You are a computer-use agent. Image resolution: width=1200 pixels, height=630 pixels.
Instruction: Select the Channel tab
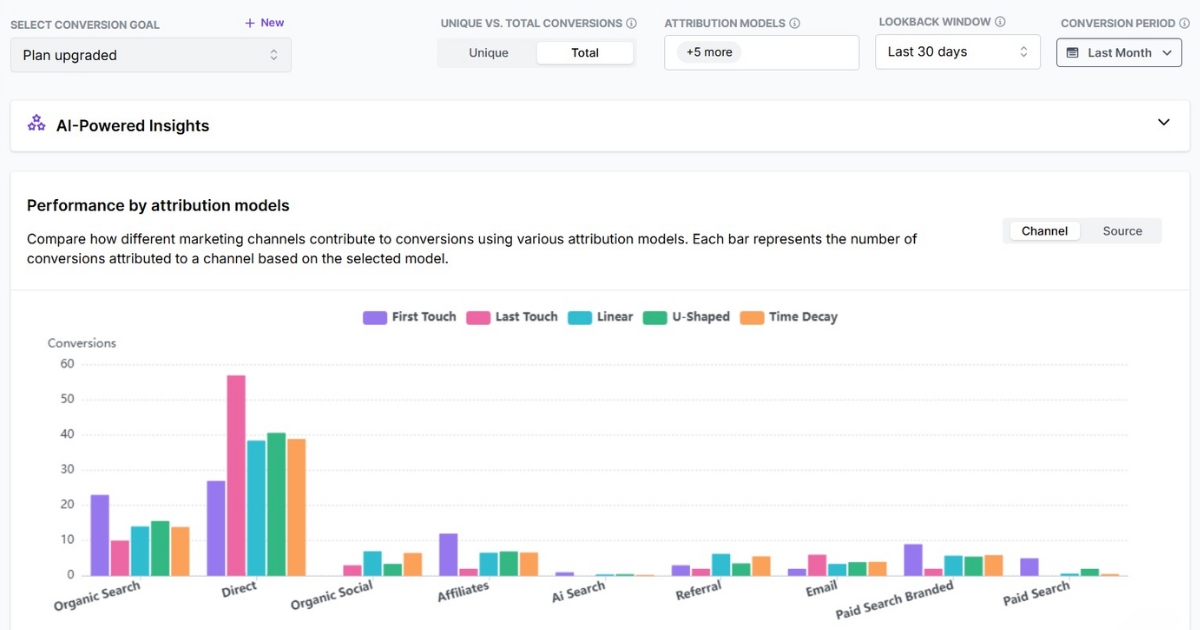[1044, 230]
